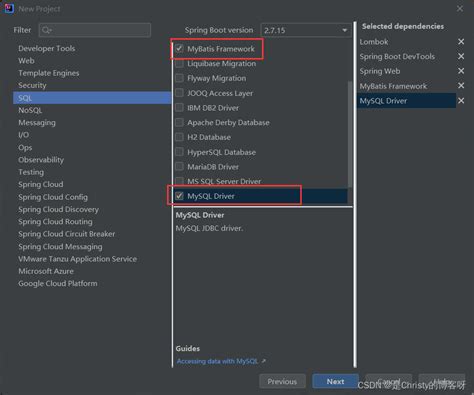Remove Spring Web dependency
Screen dimensions: 474x395
pyautogui.click(x=461, y=71)
